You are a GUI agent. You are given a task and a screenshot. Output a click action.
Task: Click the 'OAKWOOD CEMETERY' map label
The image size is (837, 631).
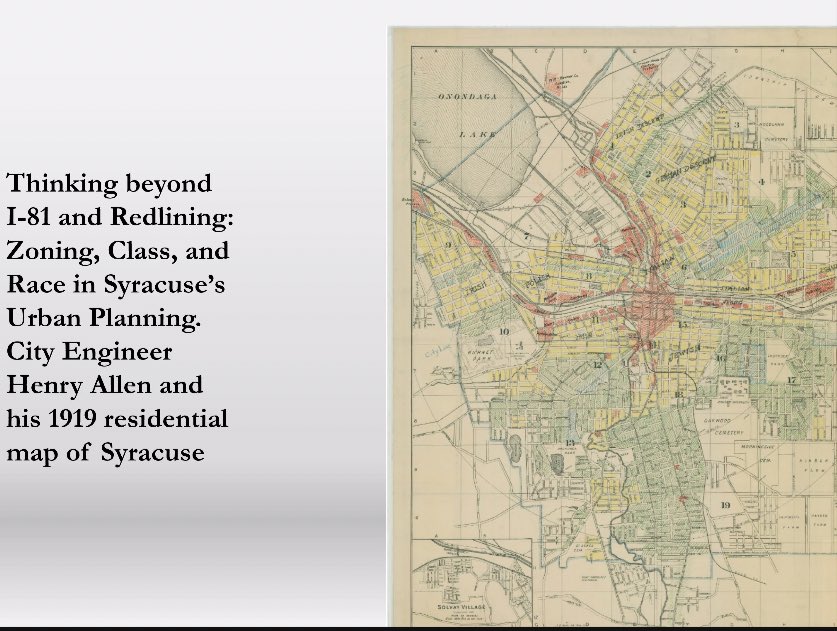coord(724,427)
